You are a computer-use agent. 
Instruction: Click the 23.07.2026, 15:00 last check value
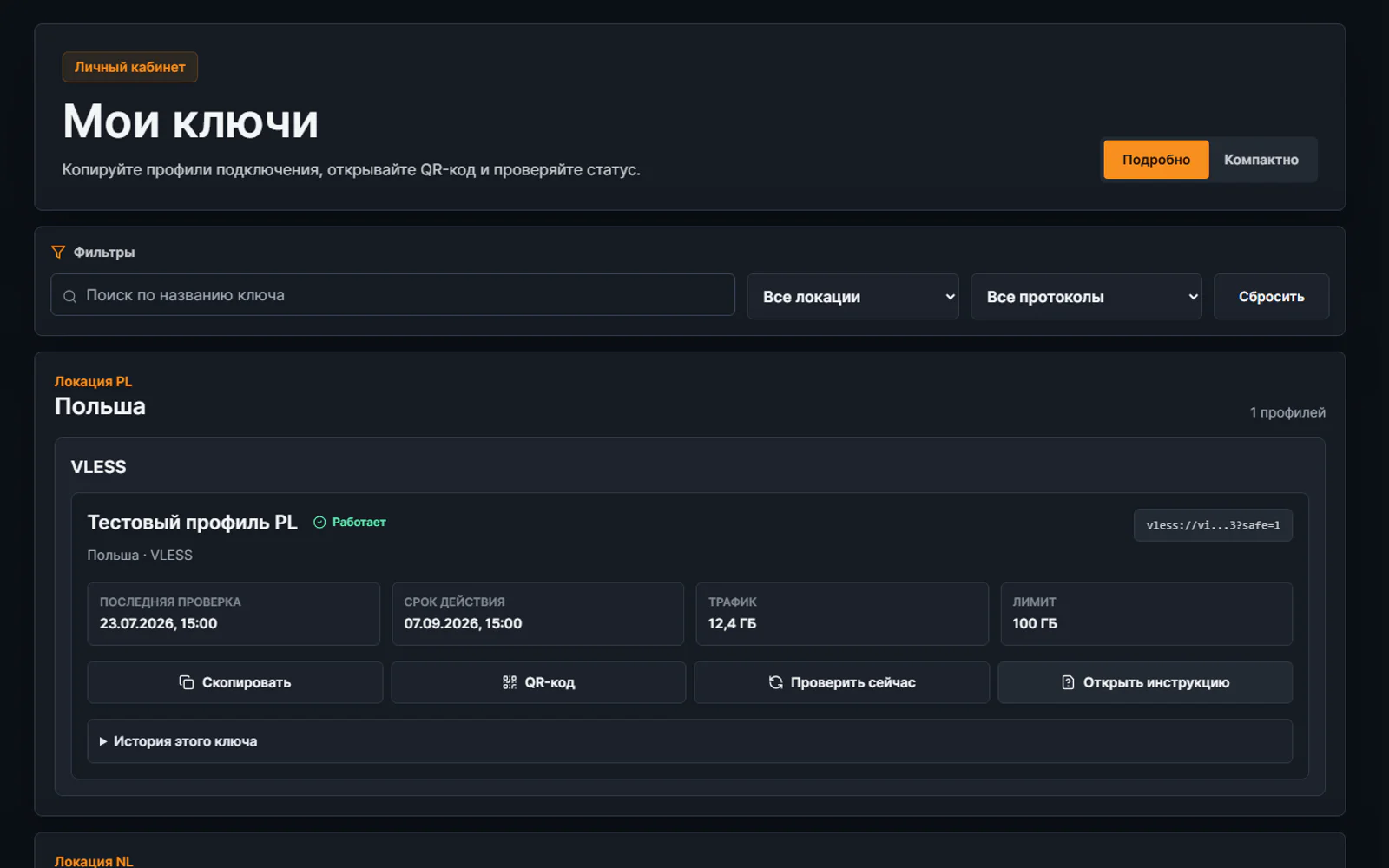point(158,624)
